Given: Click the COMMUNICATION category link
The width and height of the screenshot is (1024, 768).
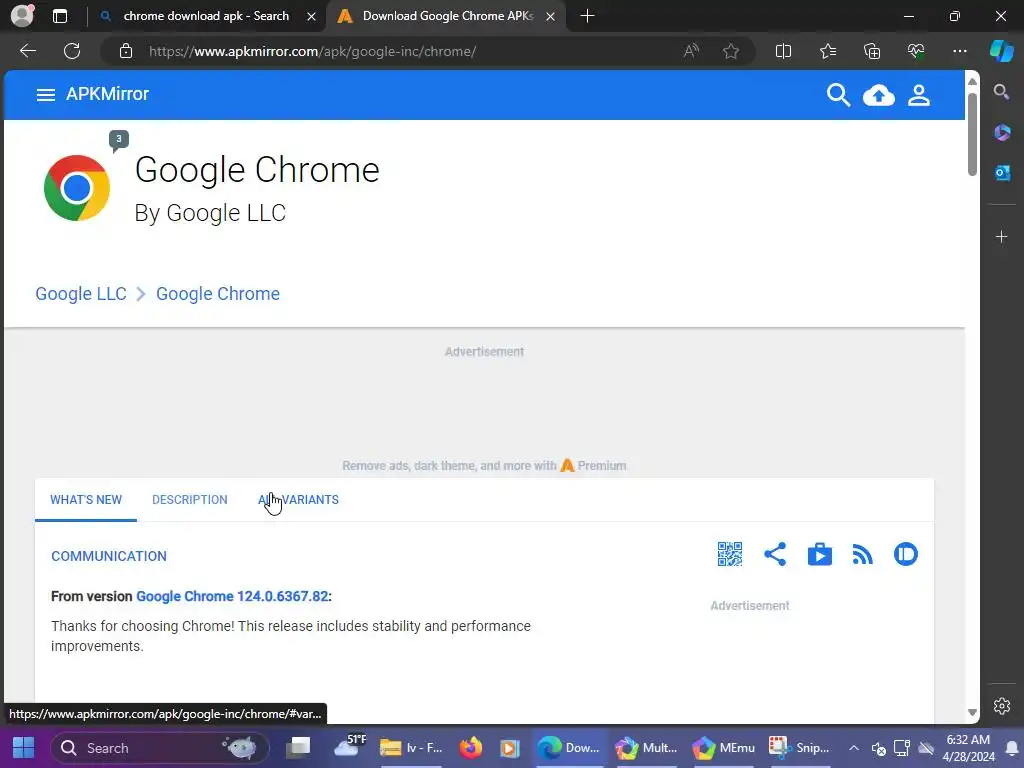Looking at the screenshot, I should (x=108, y=556).
